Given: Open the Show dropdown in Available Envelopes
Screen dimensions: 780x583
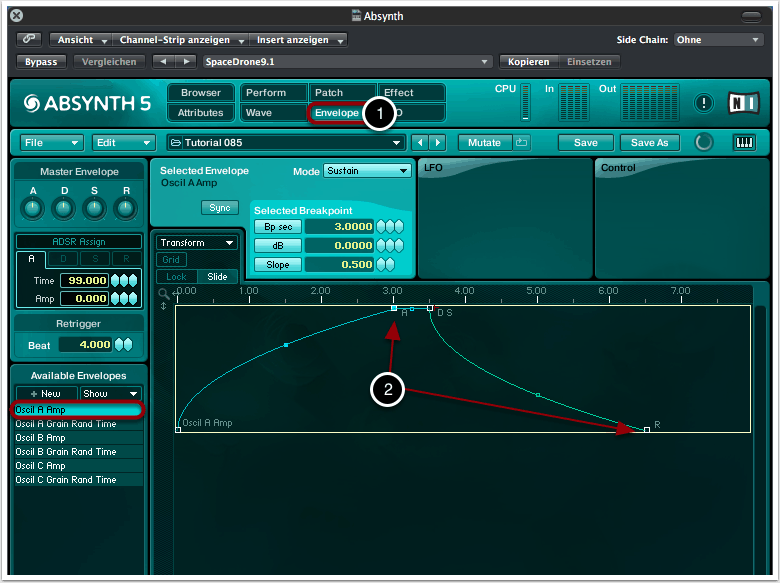Looking at the screenshot, I should (110, 393).
